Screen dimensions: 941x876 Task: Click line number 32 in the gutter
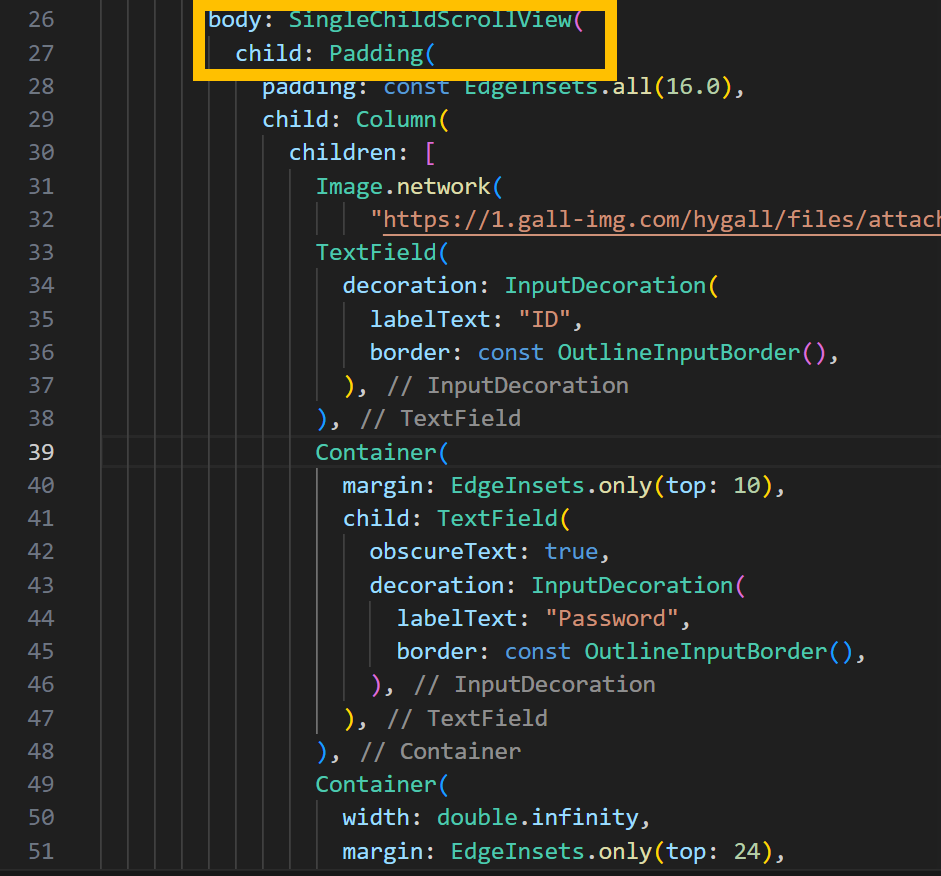click(x=41, y=219)
